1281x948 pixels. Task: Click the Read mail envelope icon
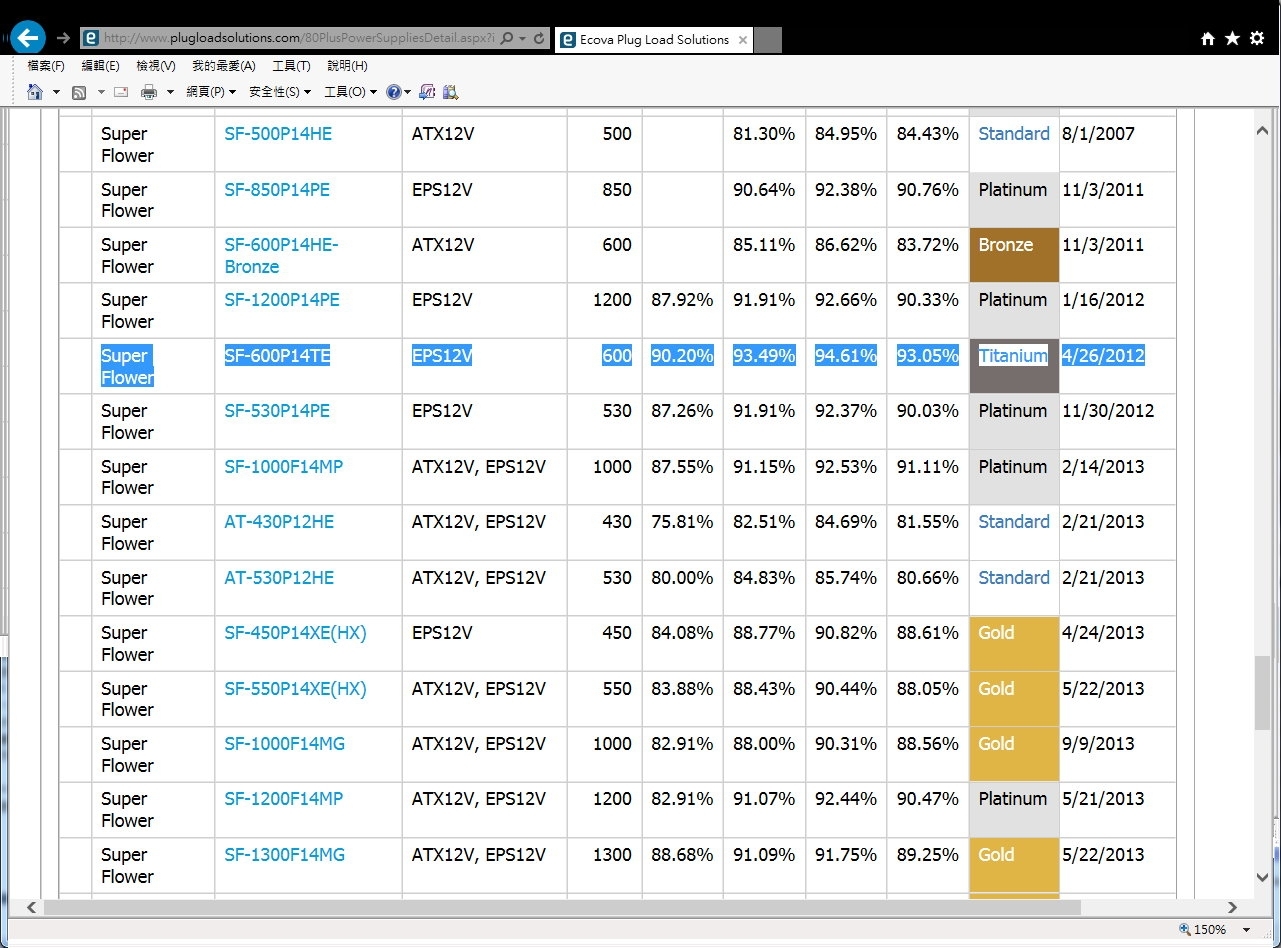(x=121, y=92)
